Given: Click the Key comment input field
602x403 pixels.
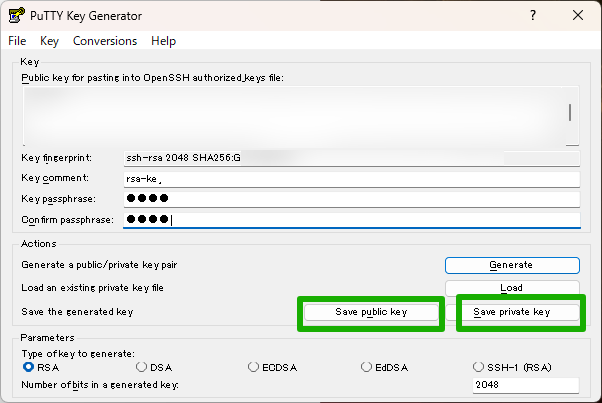Looking at the screenshot, I should coord(350,179).
